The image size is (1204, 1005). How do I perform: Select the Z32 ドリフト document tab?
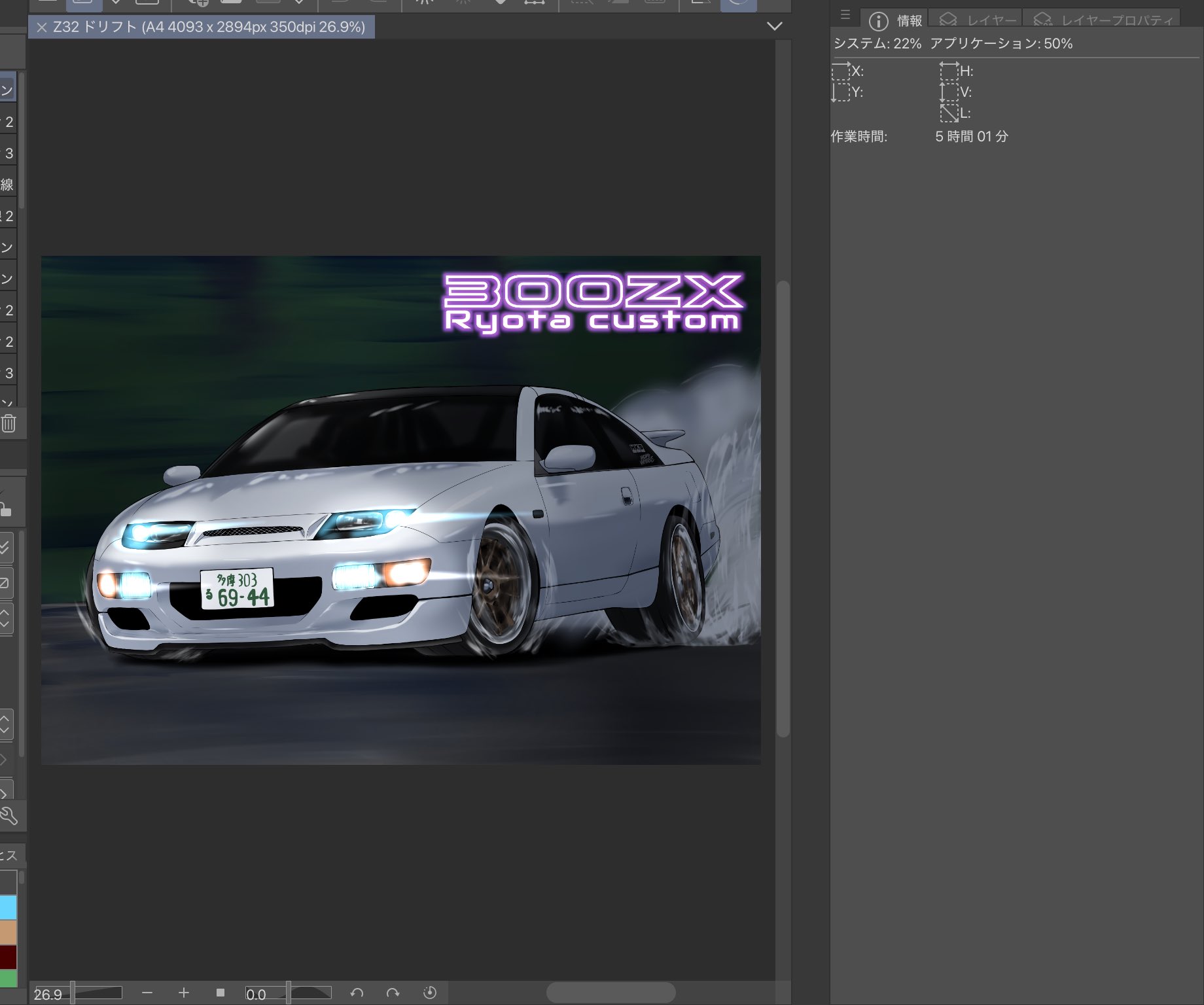(202, 27)
